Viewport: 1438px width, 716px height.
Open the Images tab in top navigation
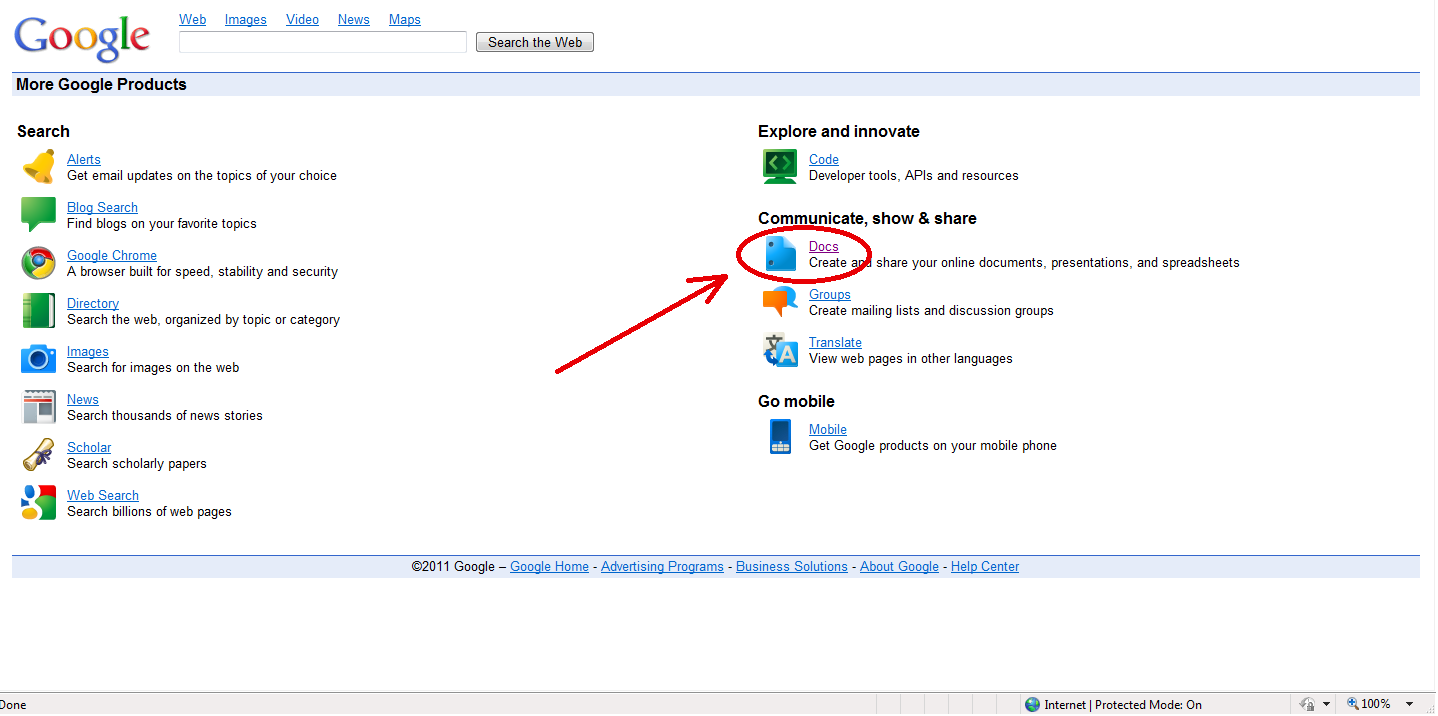click(x=245, y=19)
